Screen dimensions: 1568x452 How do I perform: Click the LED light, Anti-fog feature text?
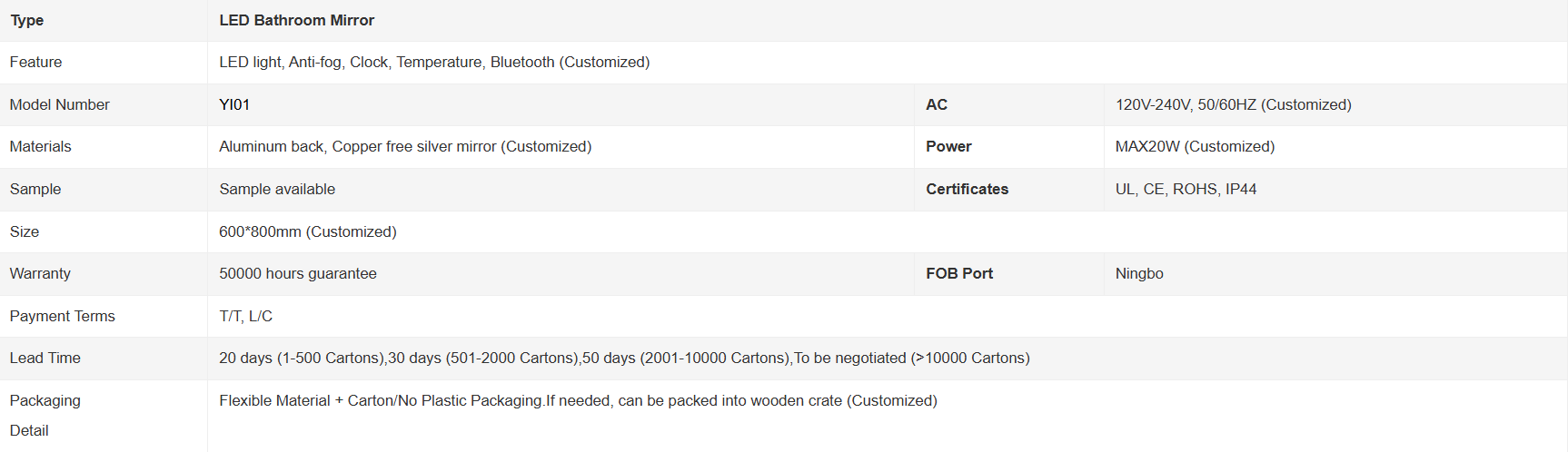click(x=434, y=62)
